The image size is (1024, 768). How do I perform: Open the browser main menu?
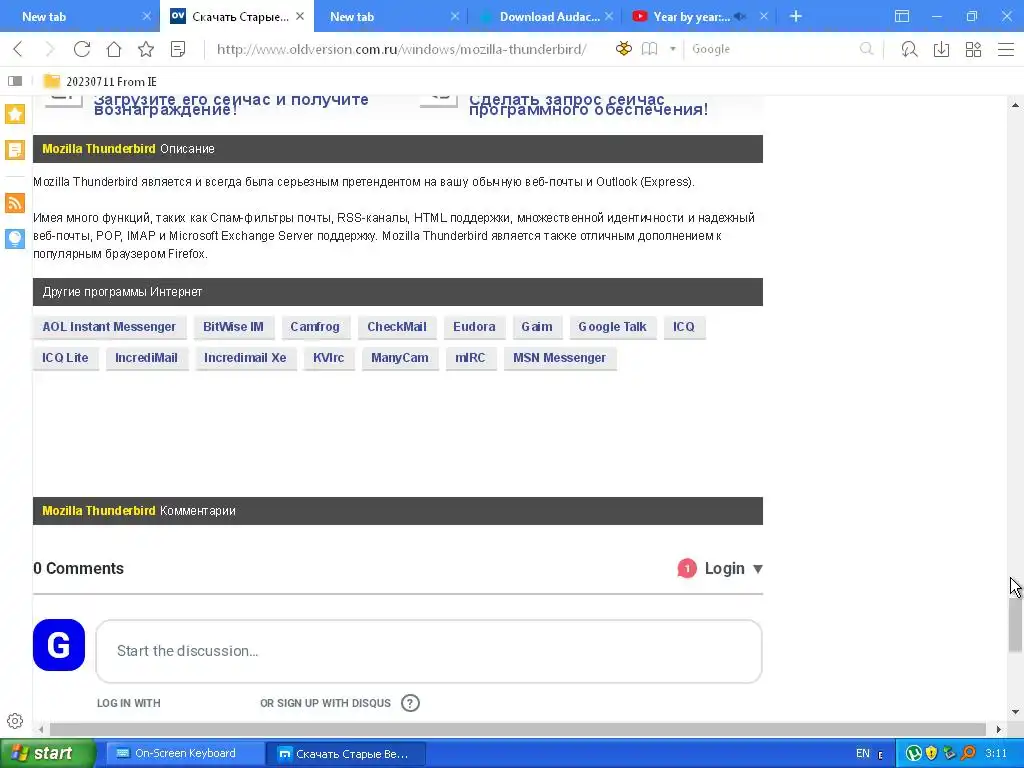[1006, 49]
